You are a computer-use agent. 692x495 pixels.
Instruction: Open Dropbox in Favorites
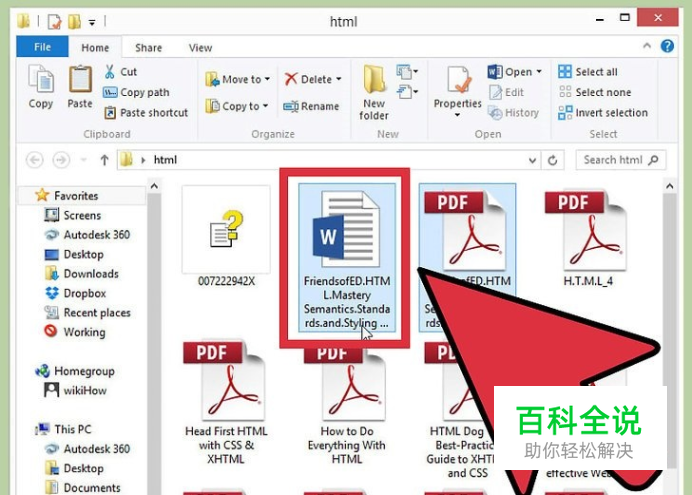pos(85,293)
